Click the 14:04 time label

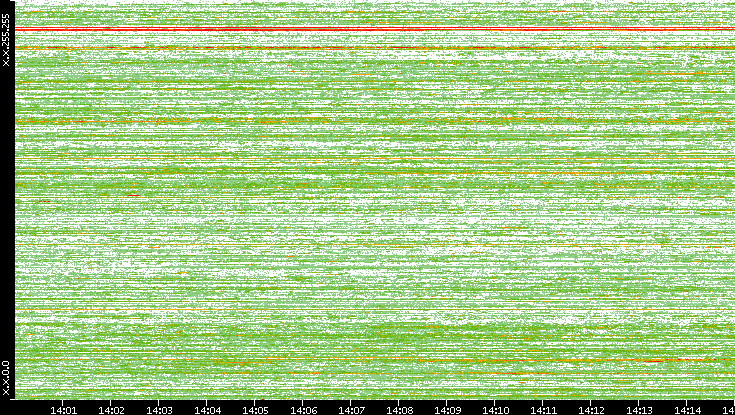click(208, 409)
